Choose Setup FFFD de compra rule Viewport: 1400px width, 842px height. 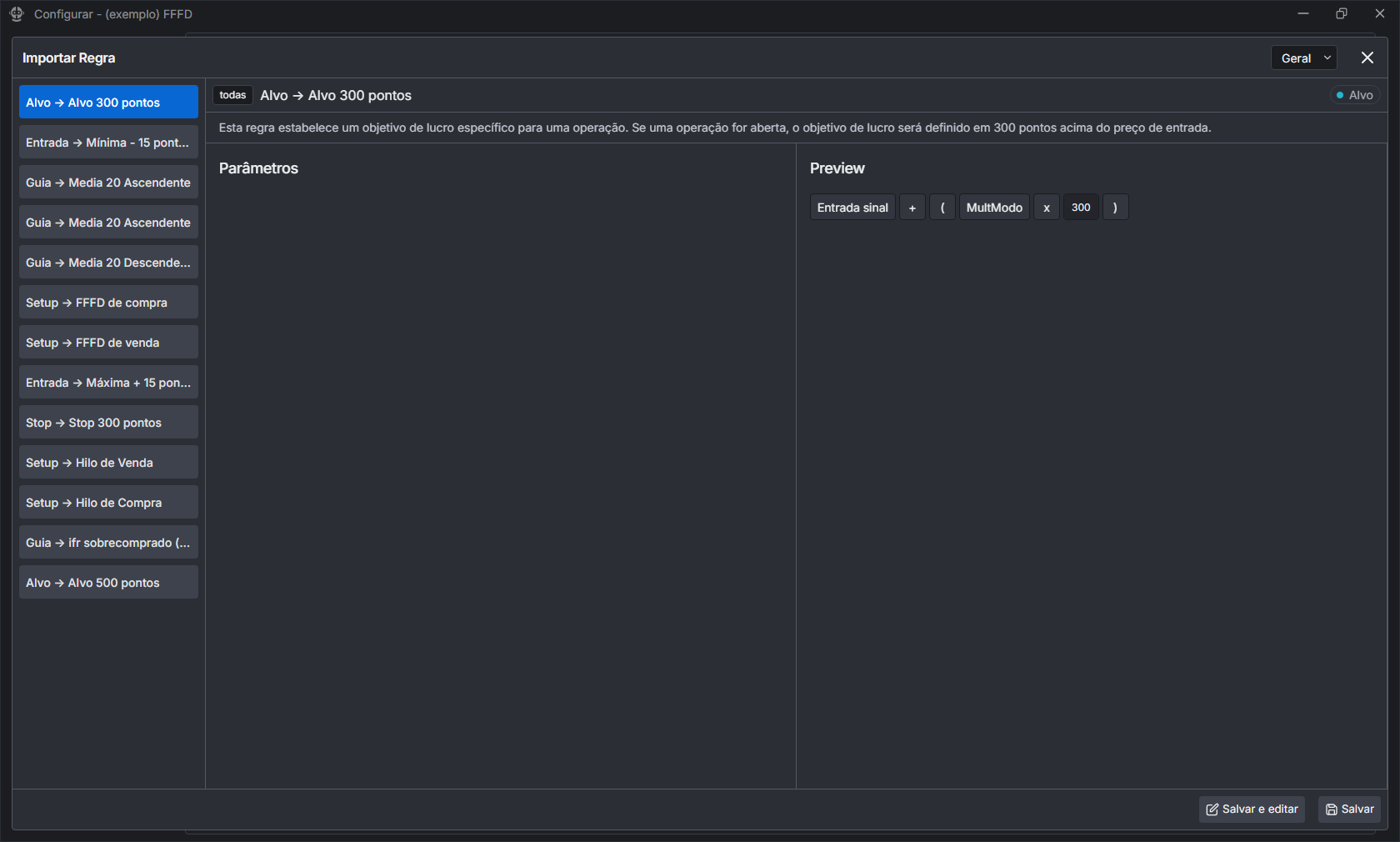click(108, 303)
